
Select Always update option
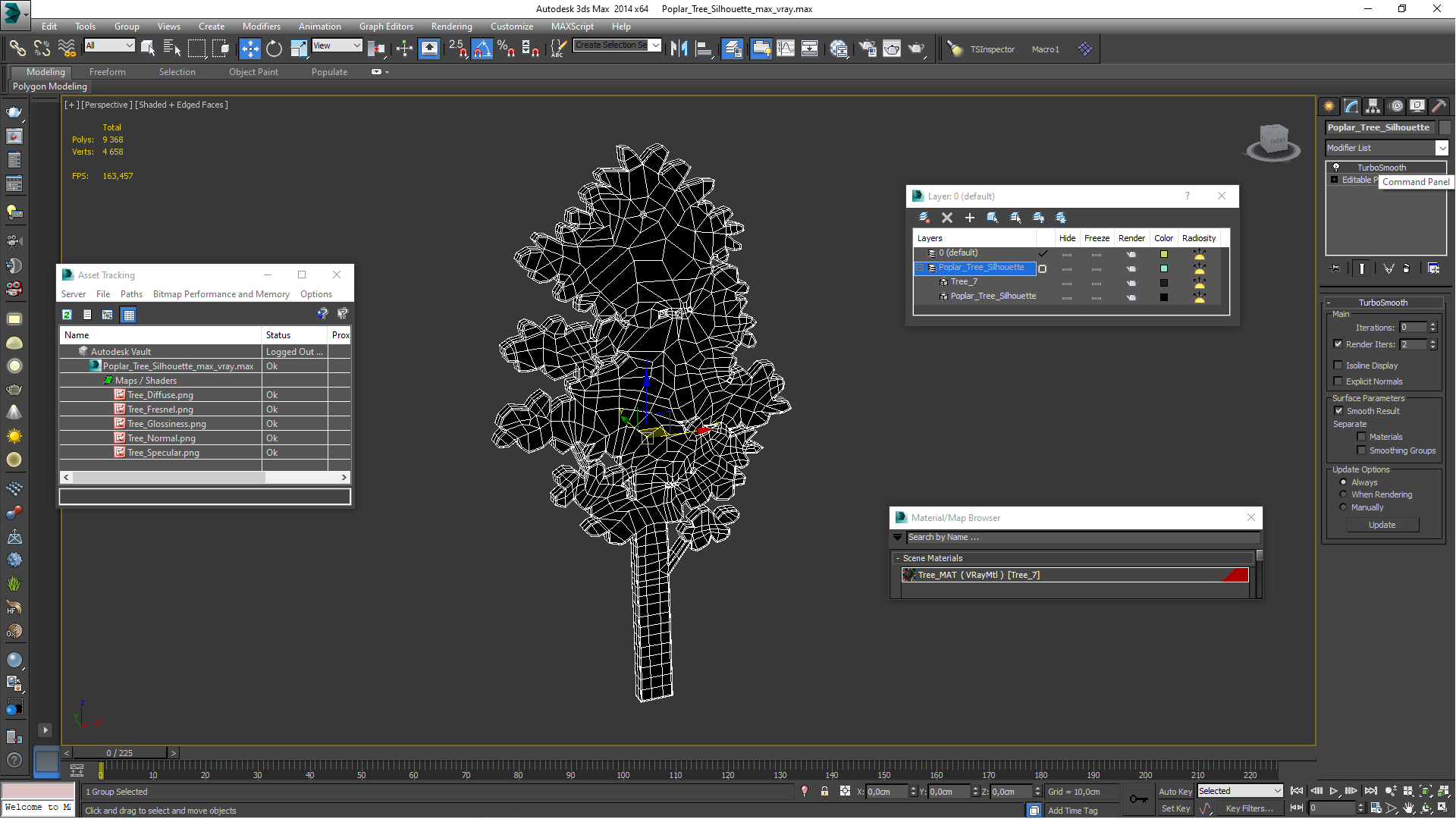pos(1343,482)
